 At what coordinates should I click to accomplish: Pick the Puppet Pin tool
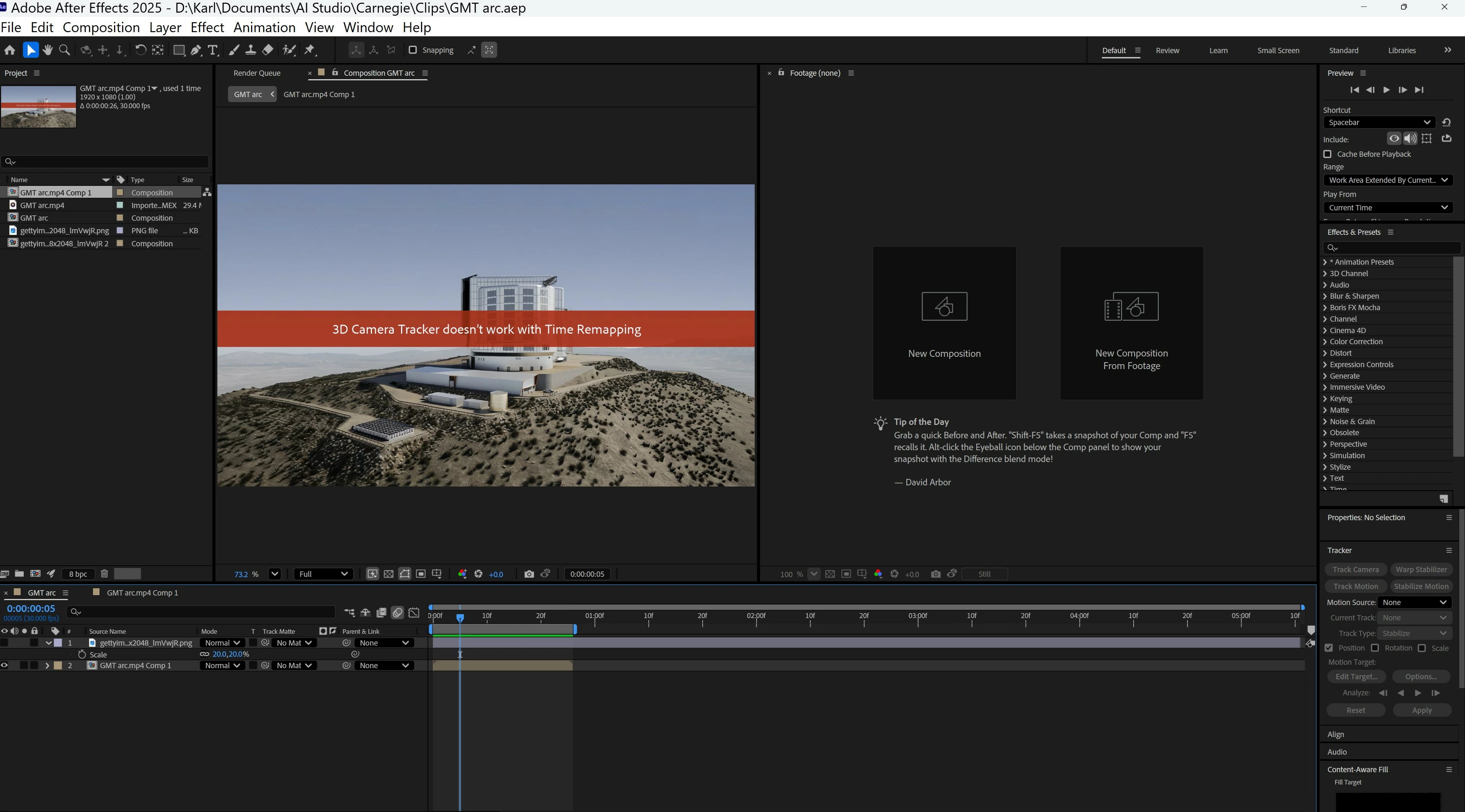click(309, 50)
